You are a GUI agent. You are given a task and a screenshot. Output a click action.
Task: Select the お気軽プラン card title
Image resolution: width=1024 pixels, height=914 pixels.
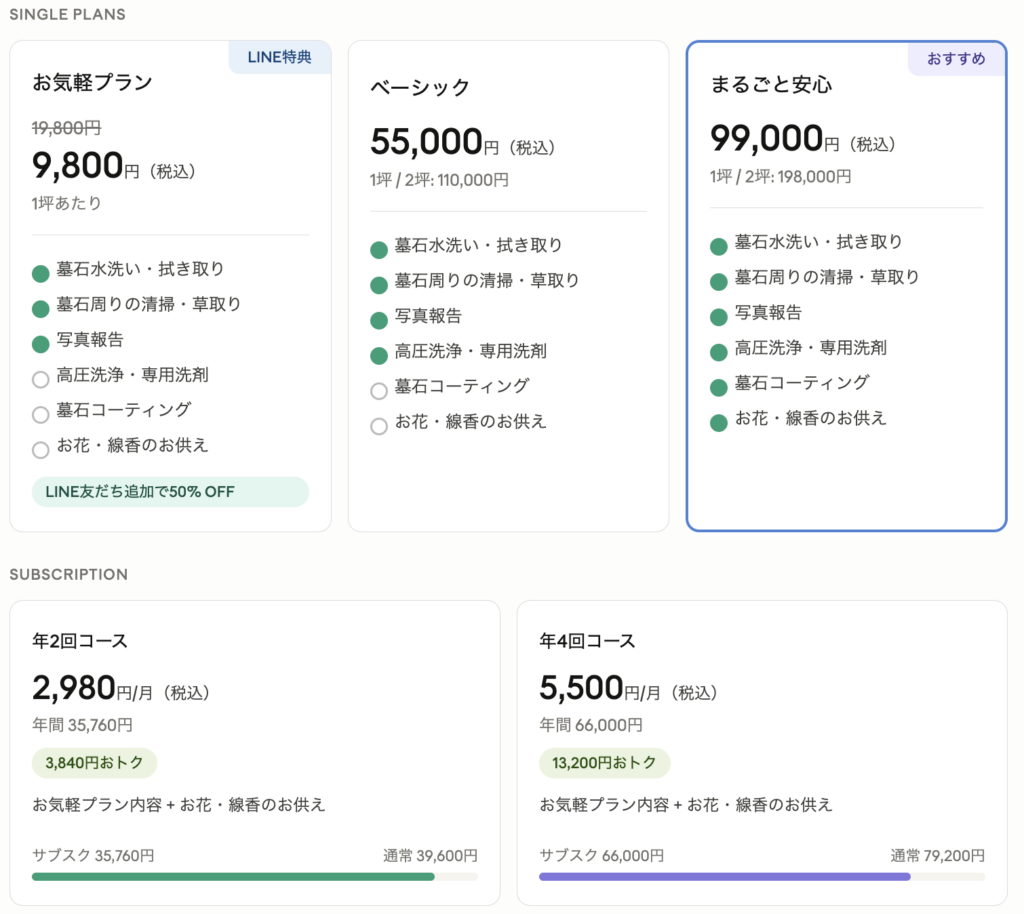click(x=92, y=83)
